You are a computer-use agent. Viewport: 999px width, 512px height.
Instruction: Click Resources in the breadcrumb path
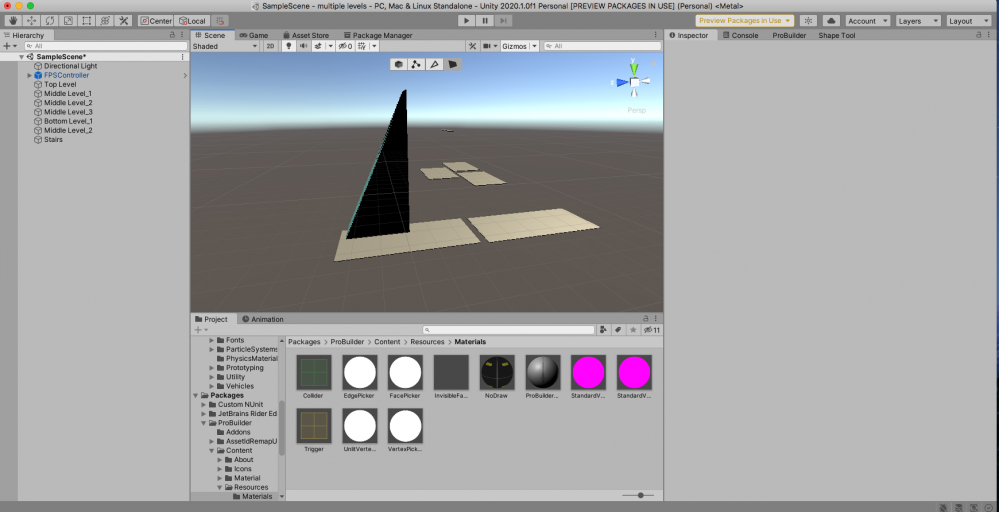tap(427, 342)
